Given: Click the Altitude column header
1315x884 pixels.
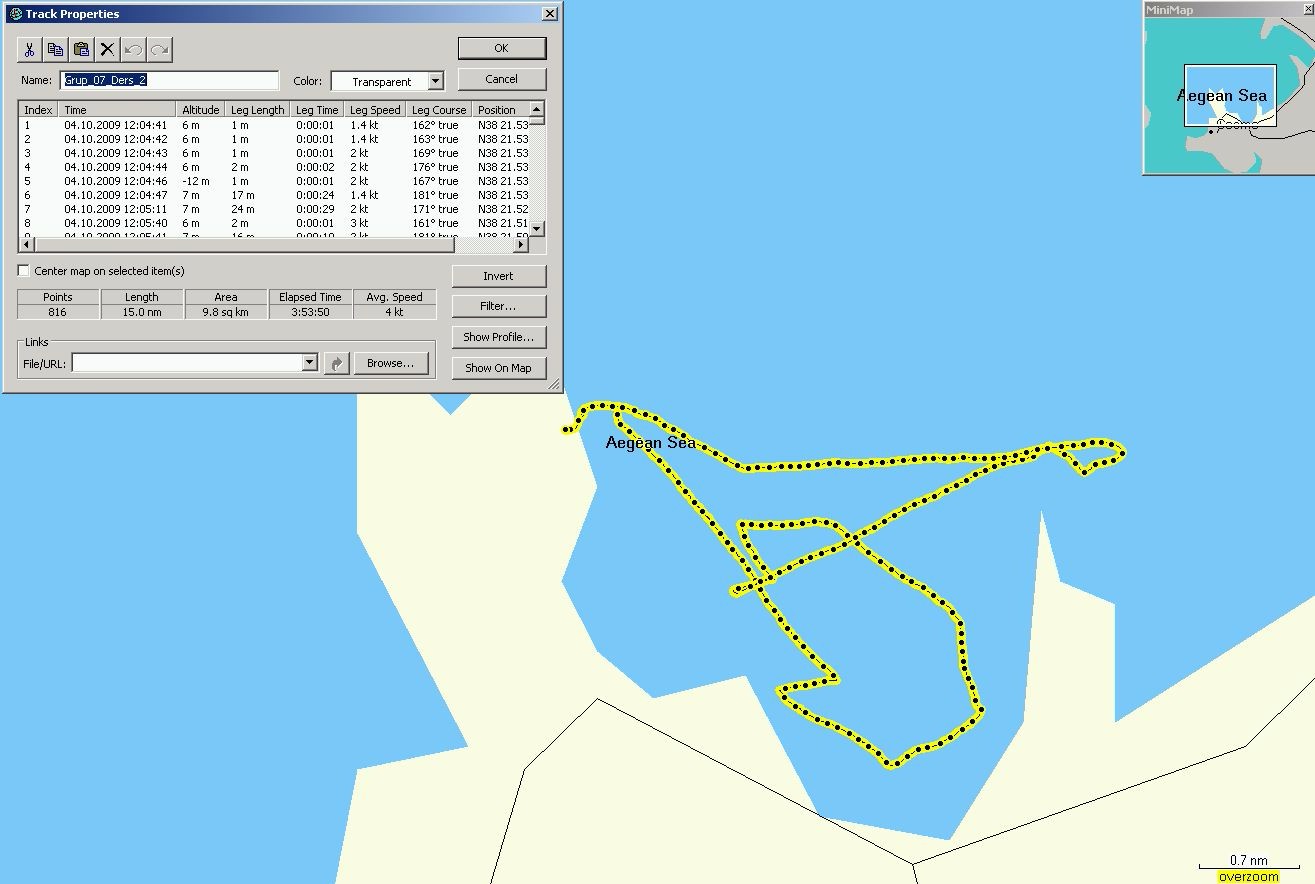Looking at the screenshot, I should coord(201,110).
